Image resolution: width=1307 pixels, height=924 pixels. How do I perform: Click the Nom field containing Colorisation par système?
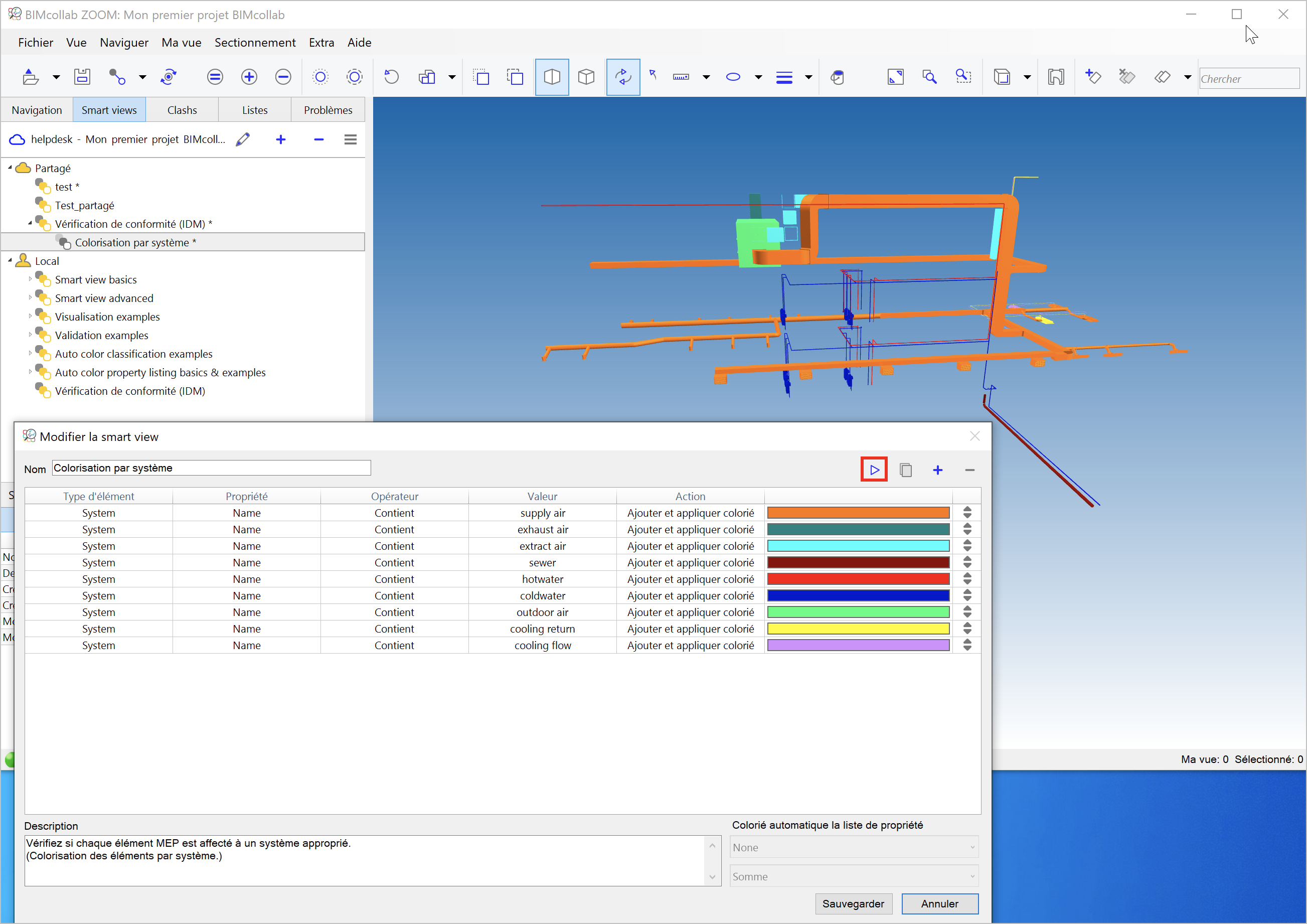tap(211, 468)
